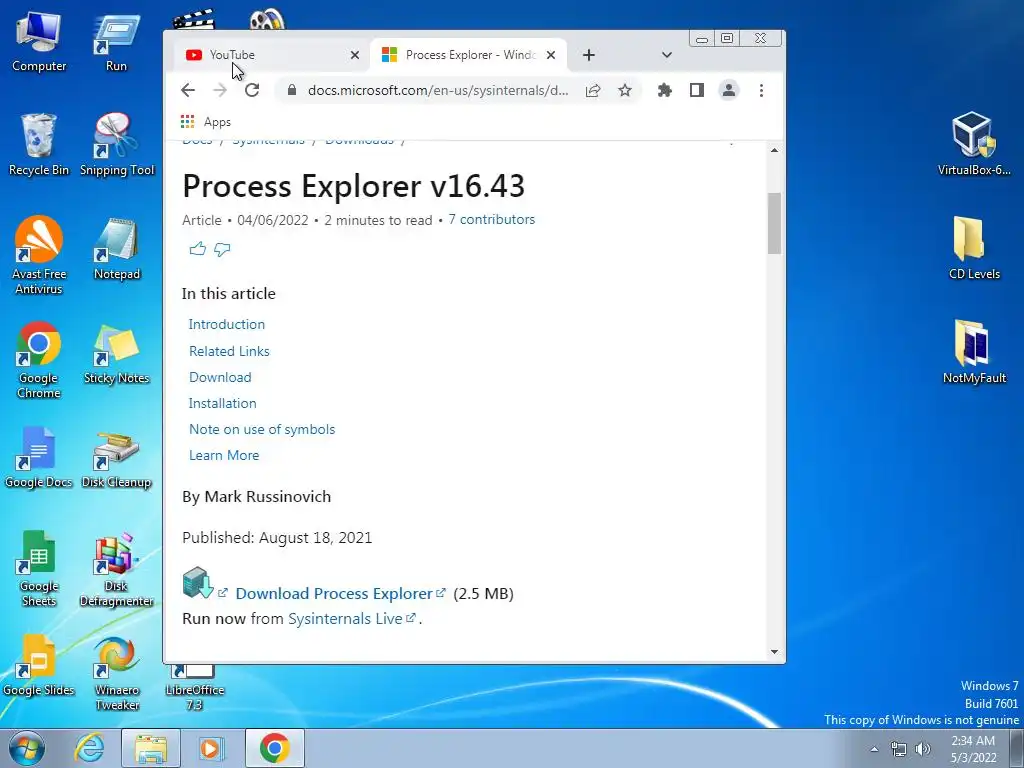Close the YouTube tab
This screenshot has width=1024, height=768.
click(355, 55)
